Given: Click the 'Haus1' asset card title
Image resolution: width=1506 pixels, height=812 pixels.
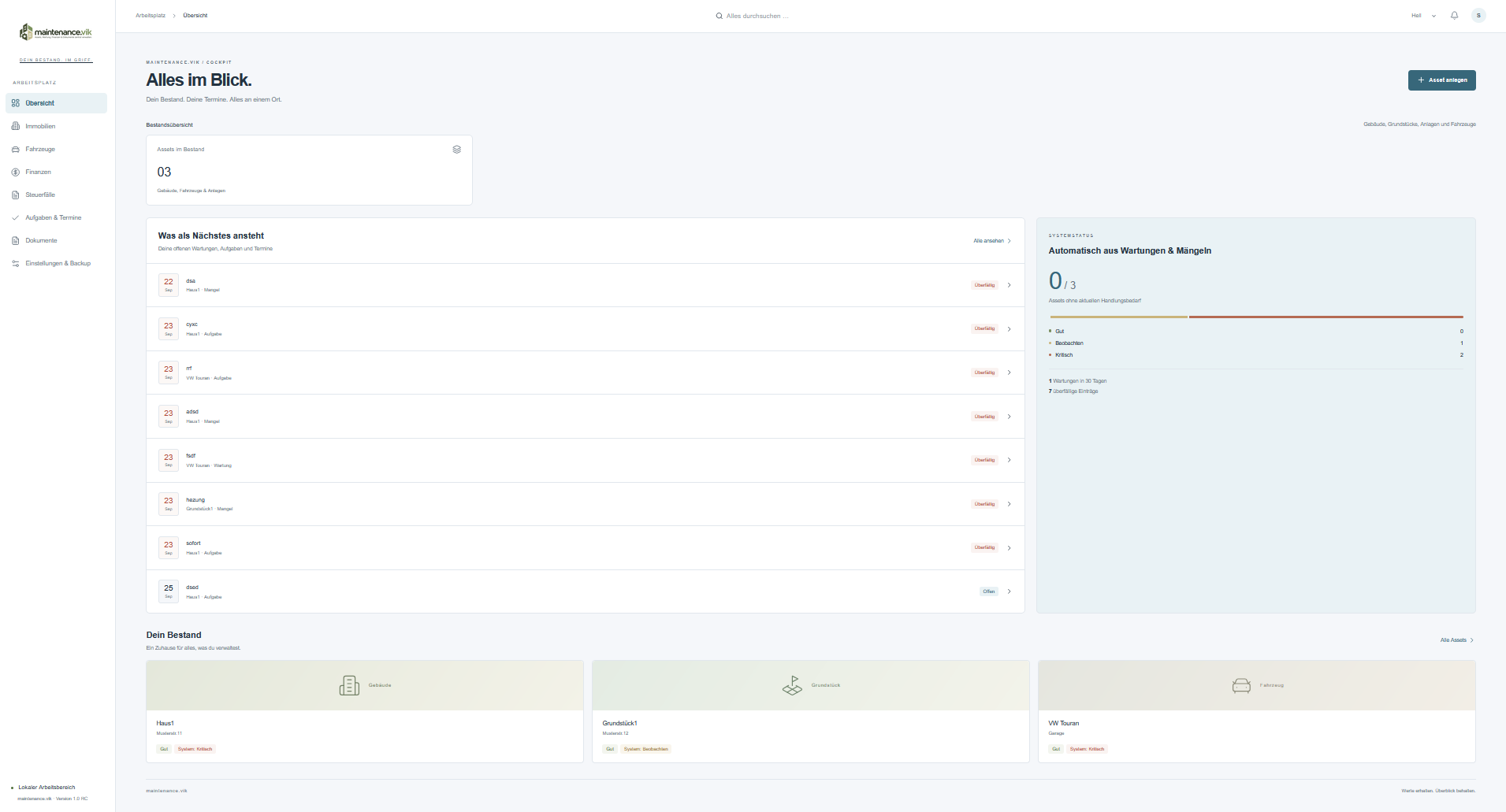Looking at the screenshot, I should tap(165, 723).
